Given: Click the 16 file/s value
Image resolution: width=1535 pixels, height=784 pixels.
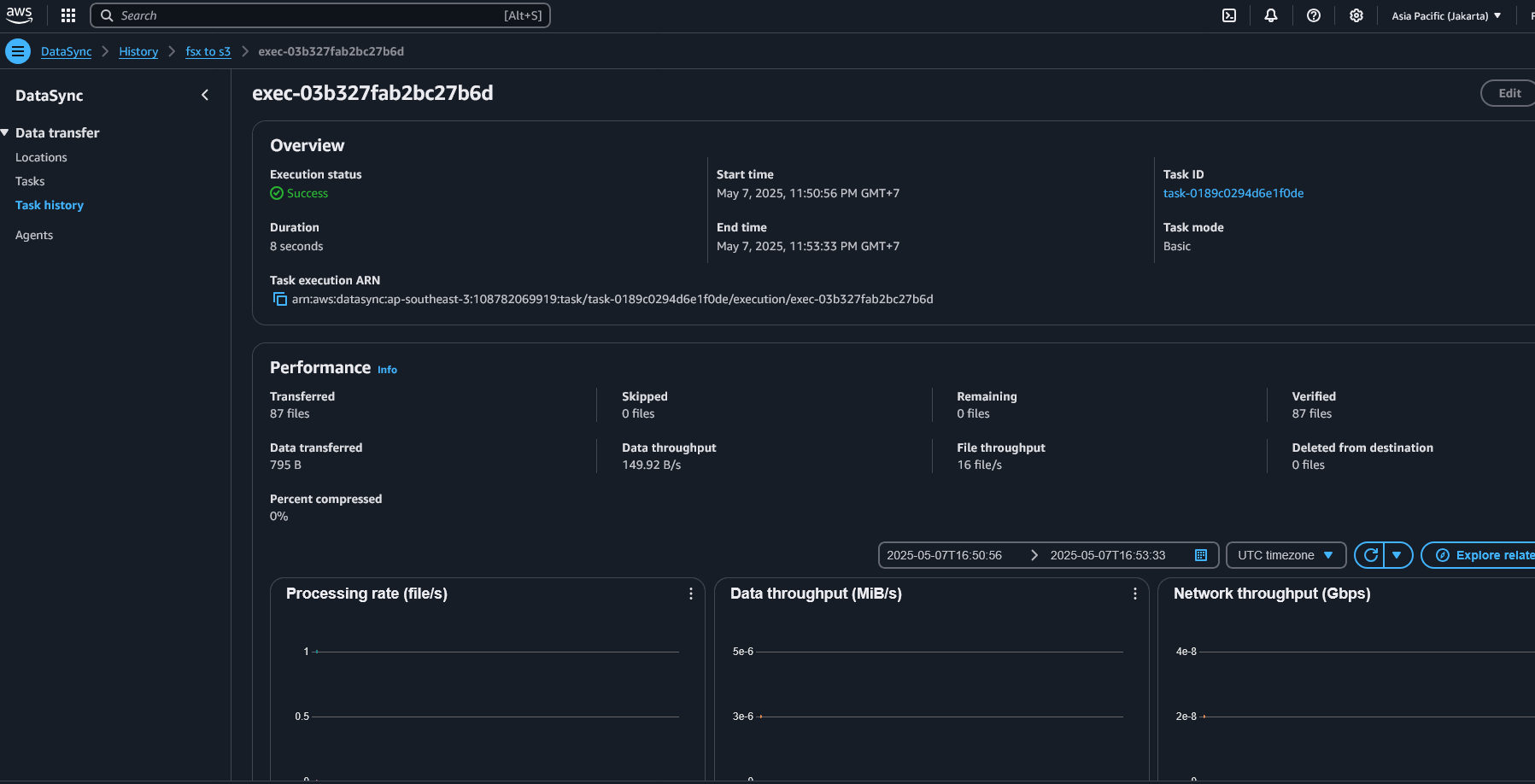Looking at the screenshot, I should click(x=979, y=465).
